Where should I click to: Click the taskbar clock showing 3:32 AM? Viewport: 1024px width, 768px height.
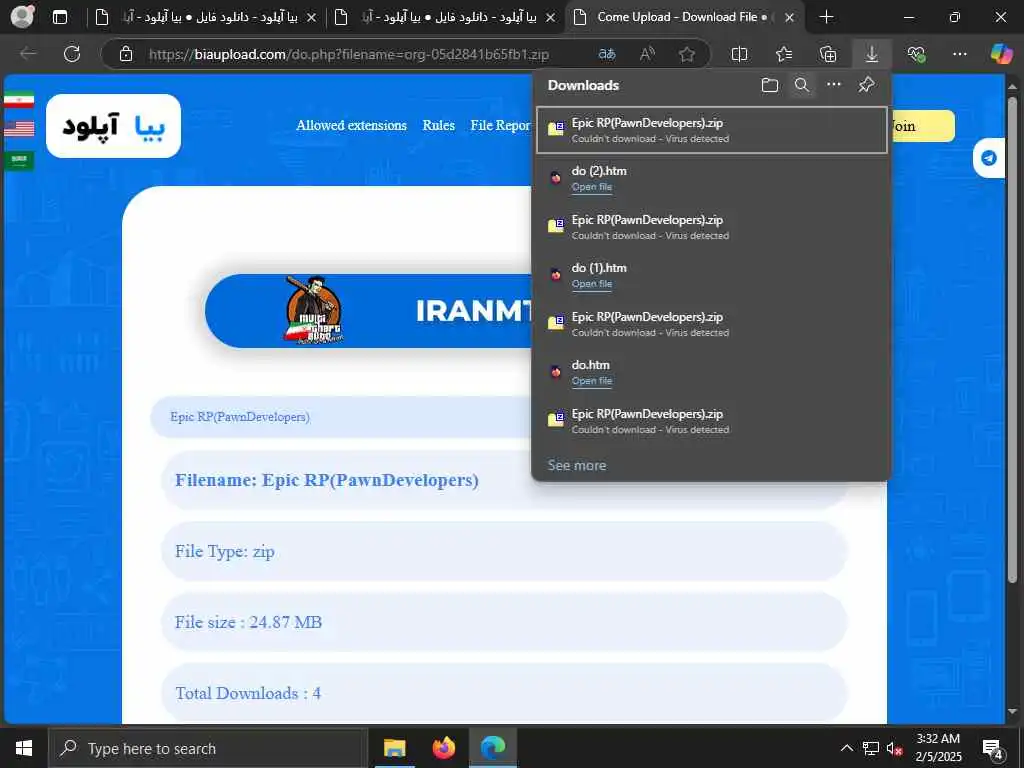point(938,748)
